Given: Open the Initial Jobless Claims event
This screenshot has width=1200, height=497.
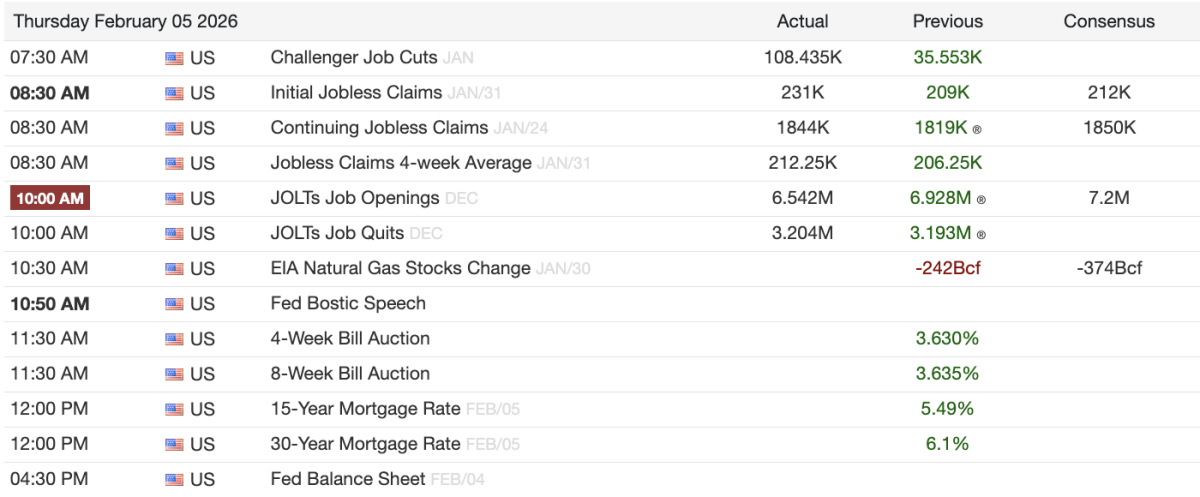Looking at the screenshot, I should tap(356, 93).
